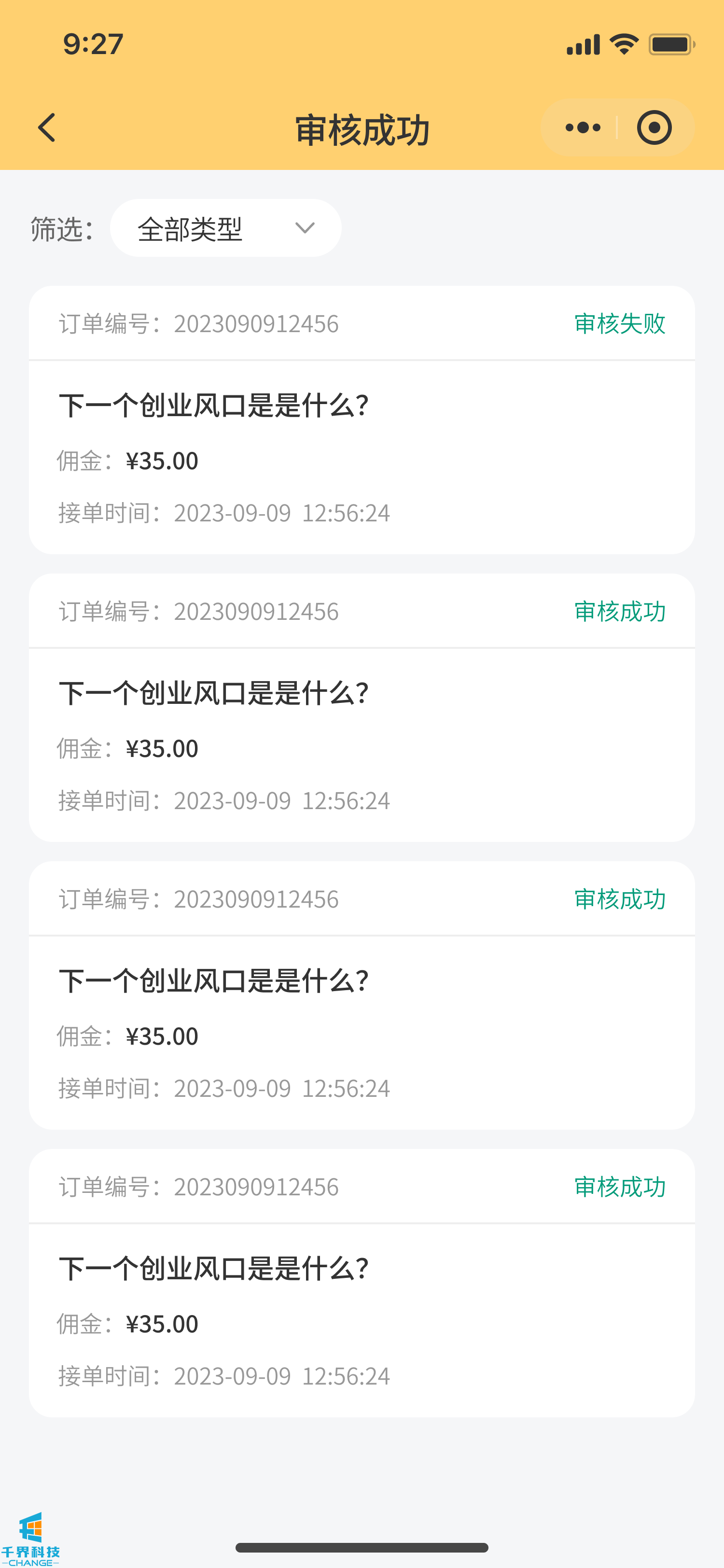Tap the back arrow icon

tap(47, 128)
